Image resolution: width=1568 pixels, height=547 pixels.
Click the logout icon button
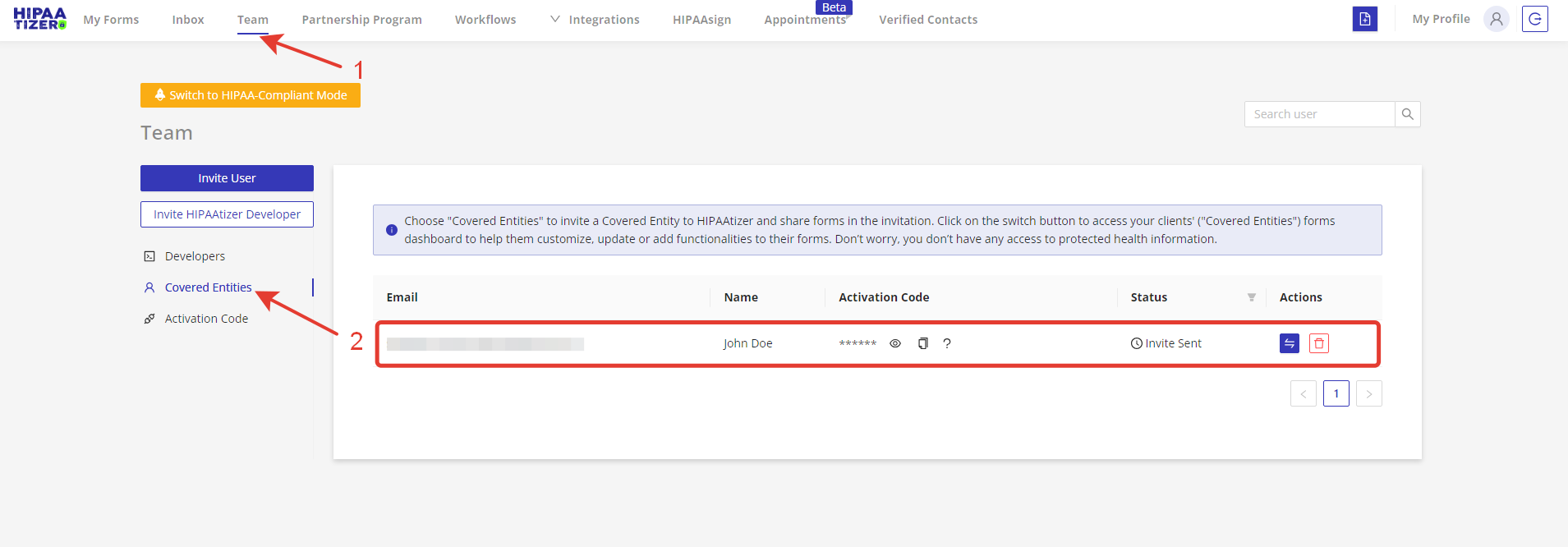tap(1534, 19)
